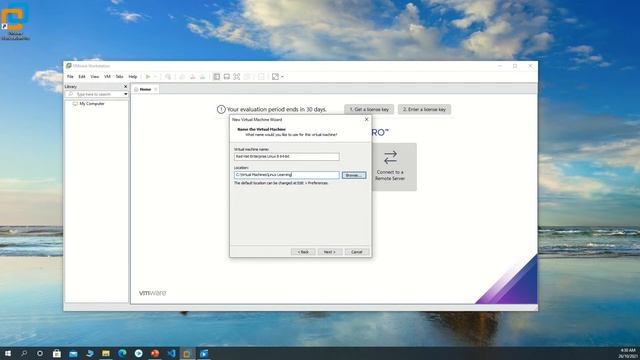Open the power options dropdown arrow
Screen dimensions: 640x360
pyautogui.click(x=155, y=77)
